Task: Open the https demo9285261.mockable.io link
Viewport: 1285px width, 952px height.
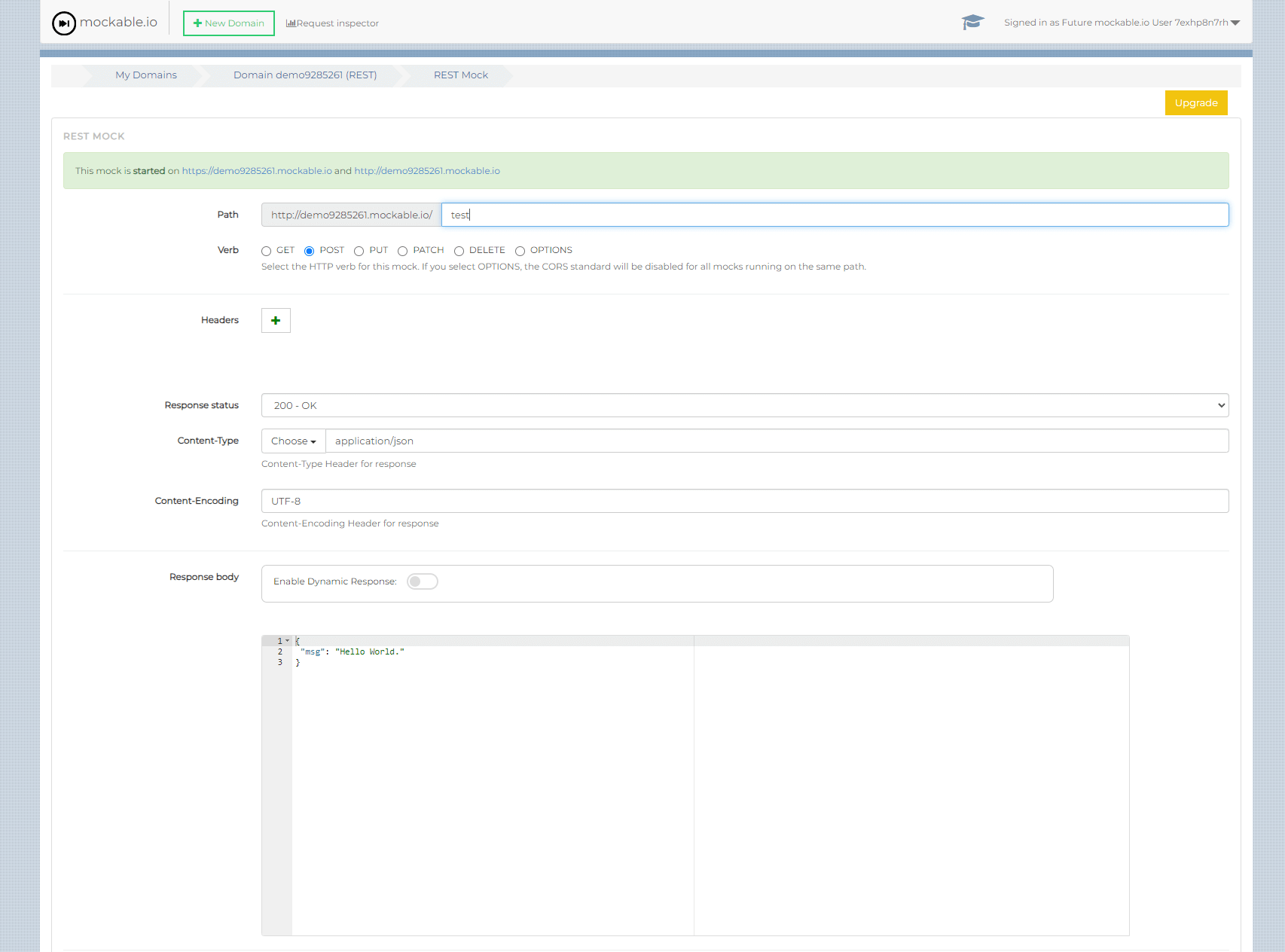Action: point(257,171)
